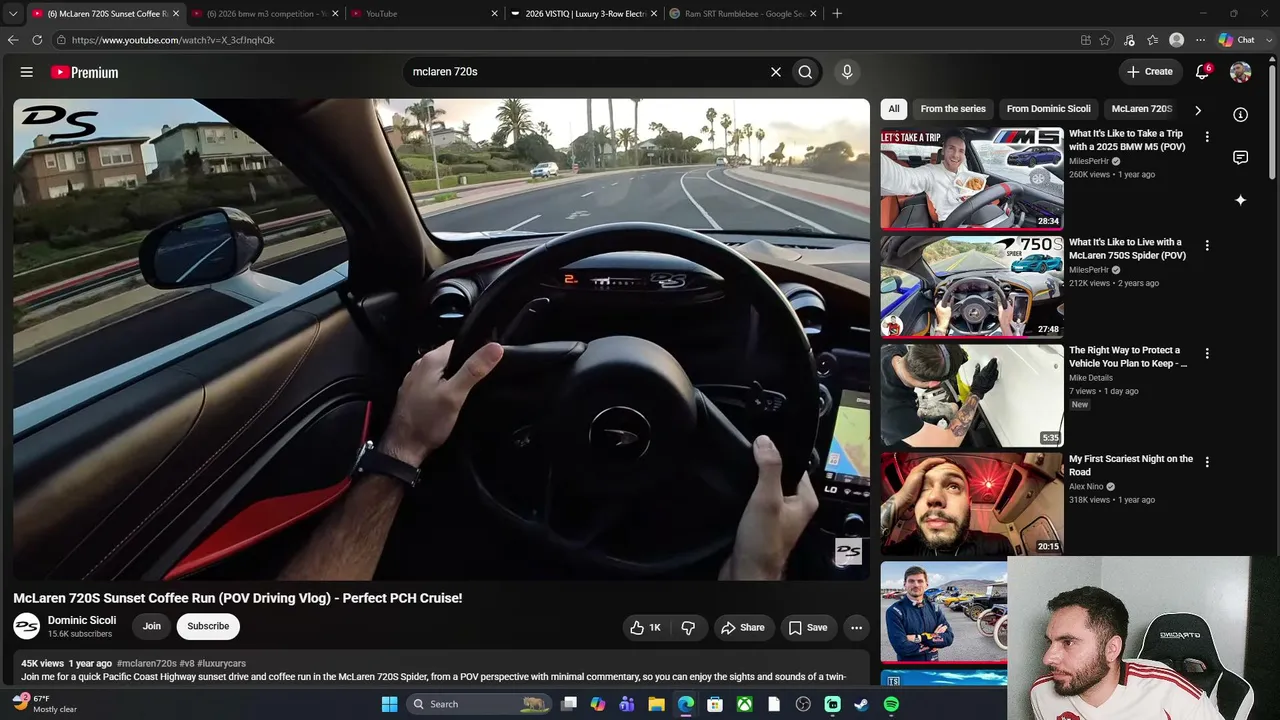This screenshot has height=720, width=1280.
Task: Select the From Dominic Sicoli chip
Action: tap(1049, 109)
